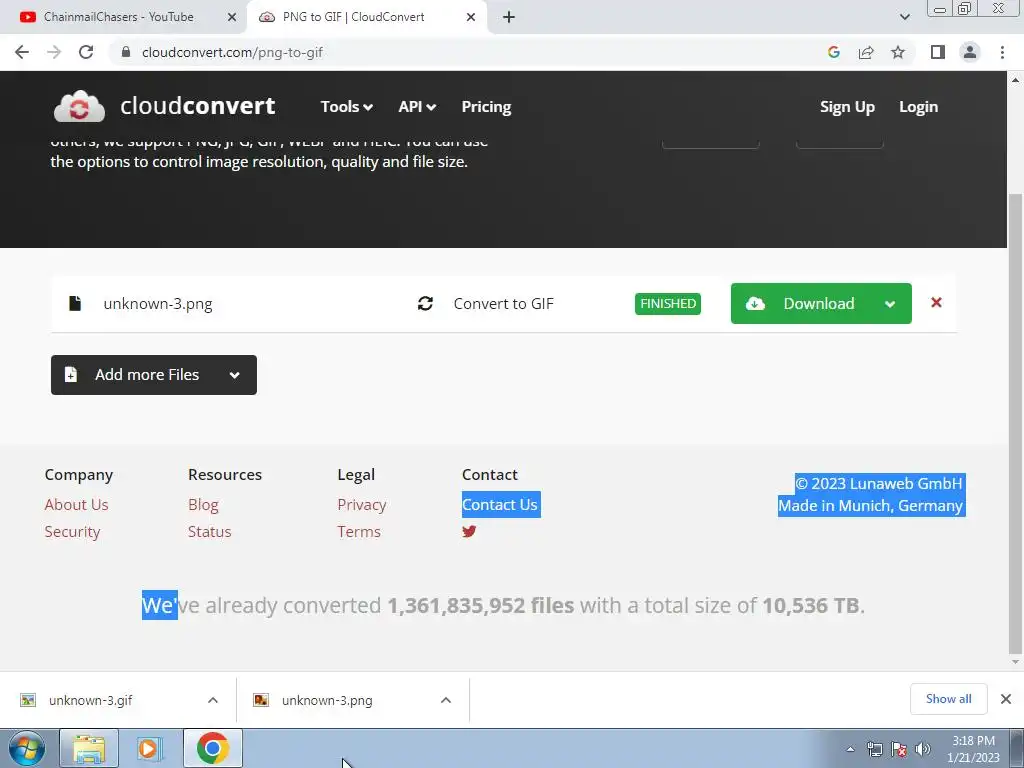Screen dimensions: 1024x768
Task: Click the FINISHED status badge
Action: pos(667,304)
